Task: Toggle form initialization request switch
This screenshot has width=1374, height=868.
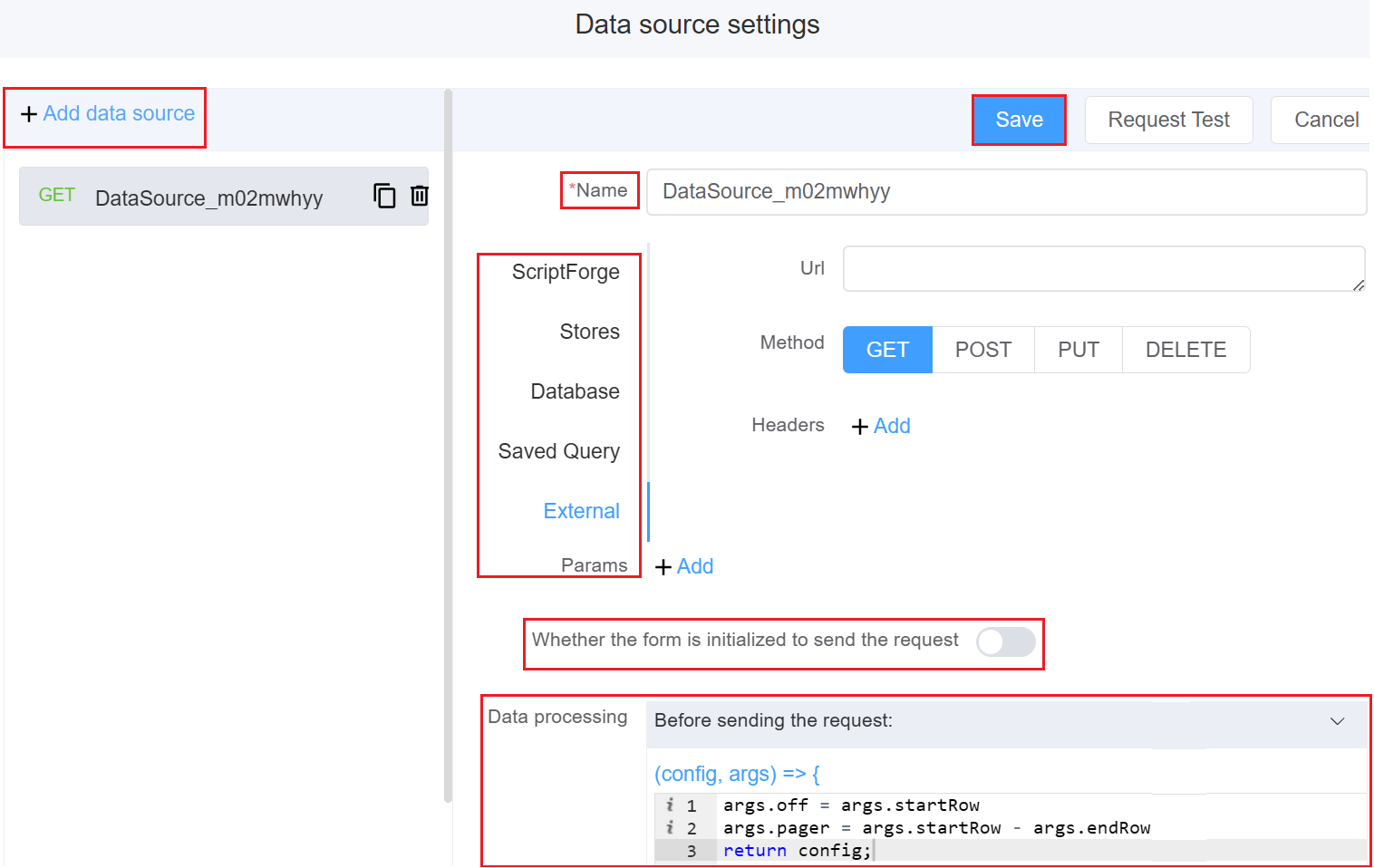Action: coord(1005,641)
